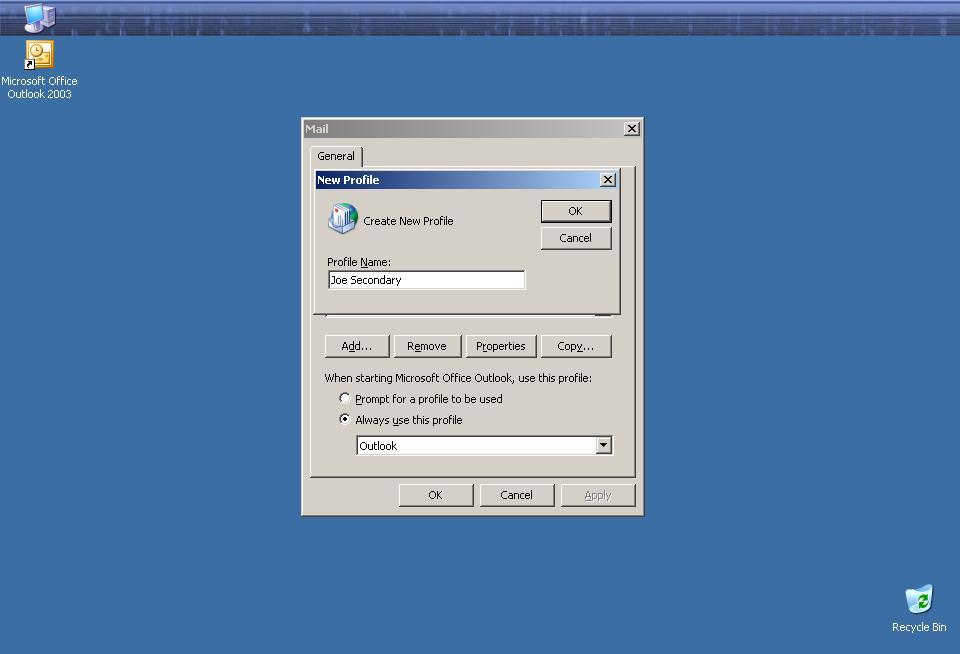This screenshot has height=654, width=960.
Task: Click Cancel in the Mail dialog
Action: [x=517, y=495]
